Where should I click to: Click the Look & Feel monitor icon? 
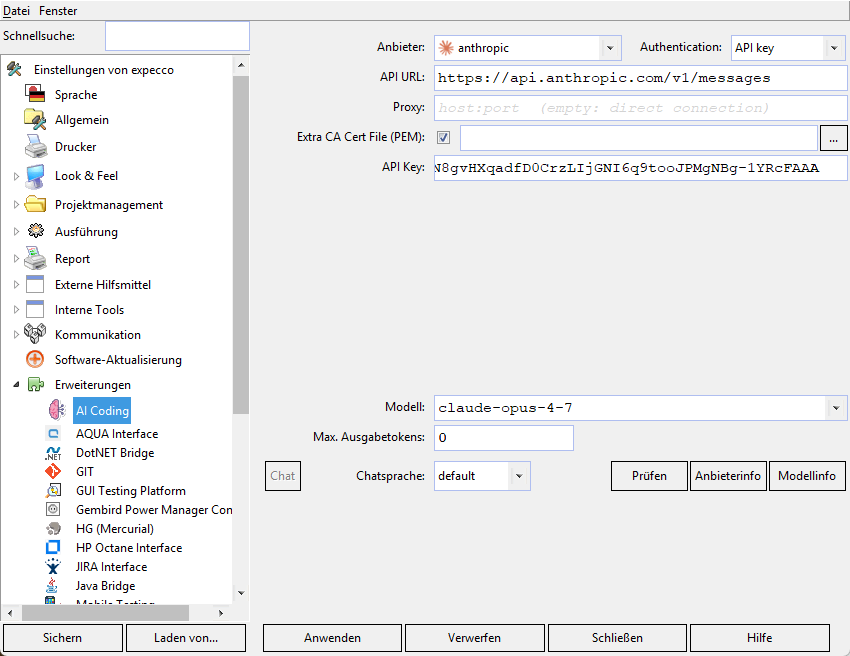pyautogui.click(x=35, y=176)
